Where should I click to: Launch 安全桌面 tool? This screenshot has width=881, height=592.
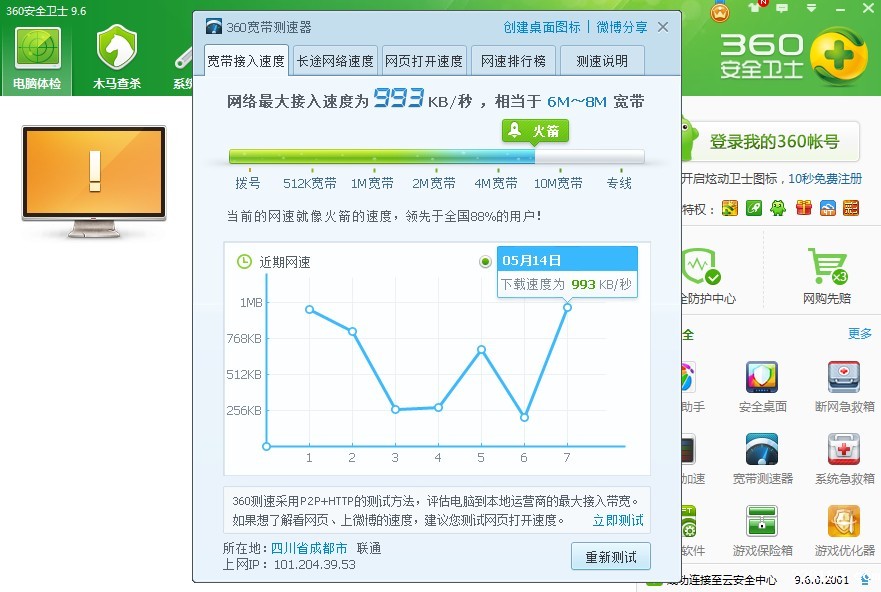click(762, 380)
